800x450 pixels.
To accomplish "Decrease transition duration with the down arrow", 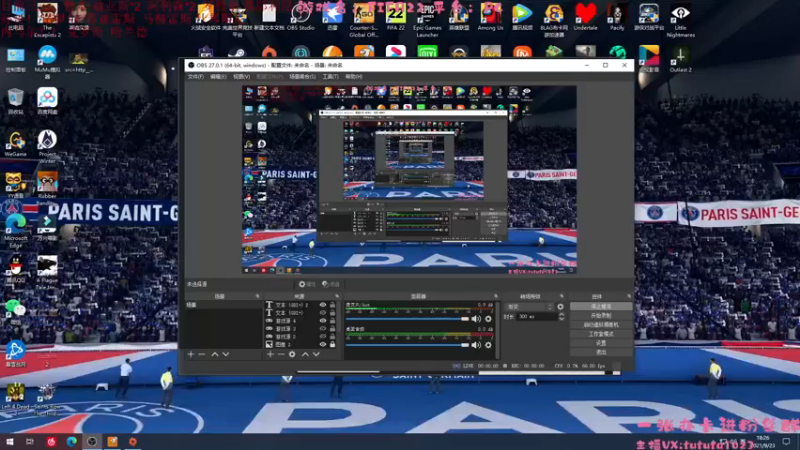I will pyautogui.click(x=562, y=319).
